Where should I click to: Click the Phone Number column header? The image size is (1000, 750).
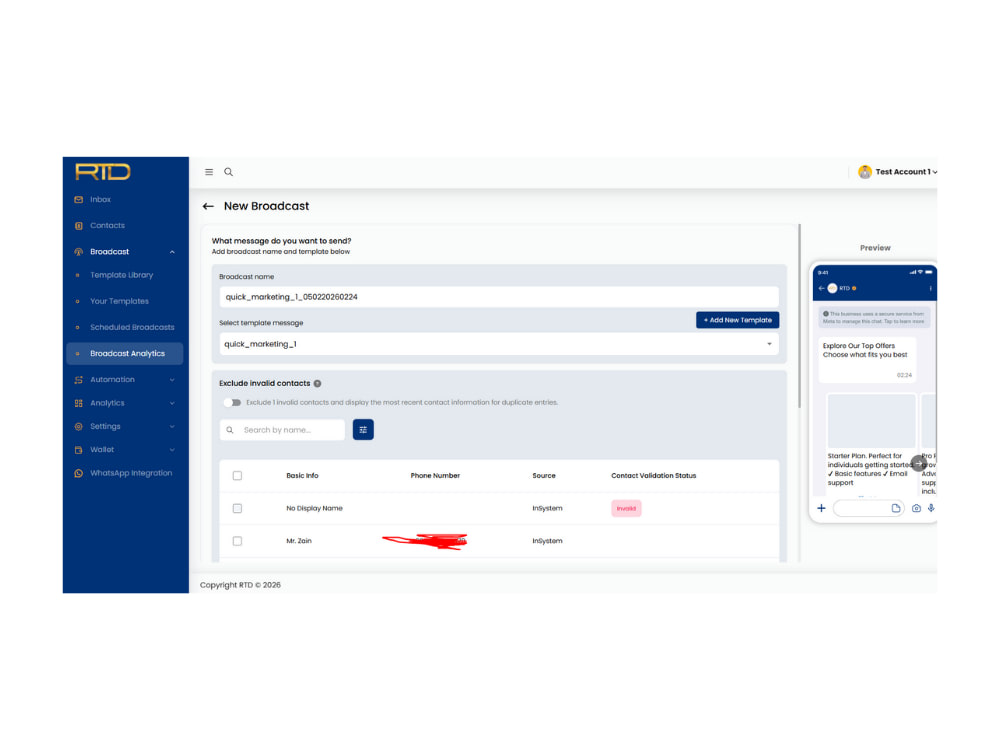(435, 476)
